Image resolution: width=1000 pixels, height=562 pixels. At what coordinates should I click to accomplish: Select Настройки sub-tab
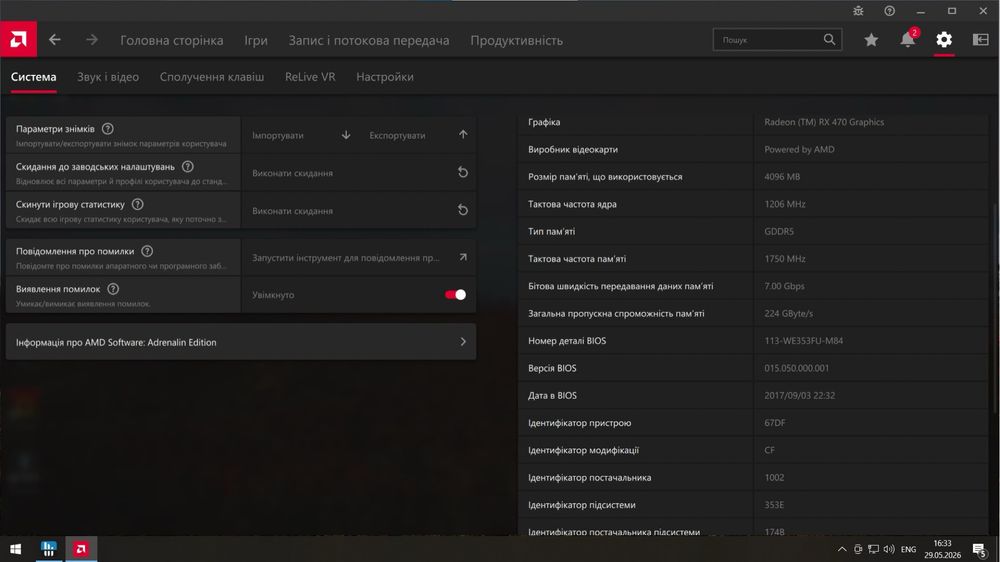pyautogui.click(x=385, y=77)
